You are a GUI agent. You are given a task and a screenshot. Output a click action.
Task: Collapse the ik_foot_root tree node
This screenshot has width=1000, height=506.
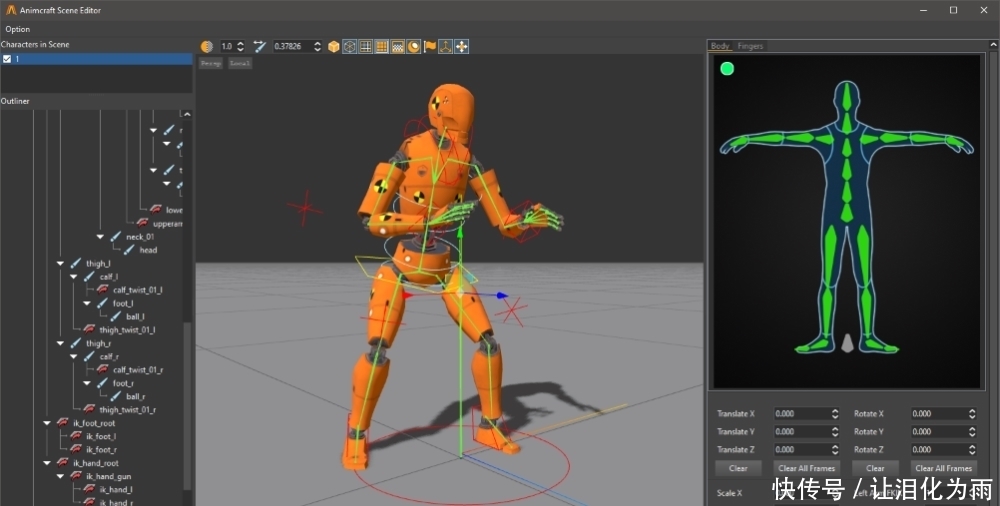(46, 423)
